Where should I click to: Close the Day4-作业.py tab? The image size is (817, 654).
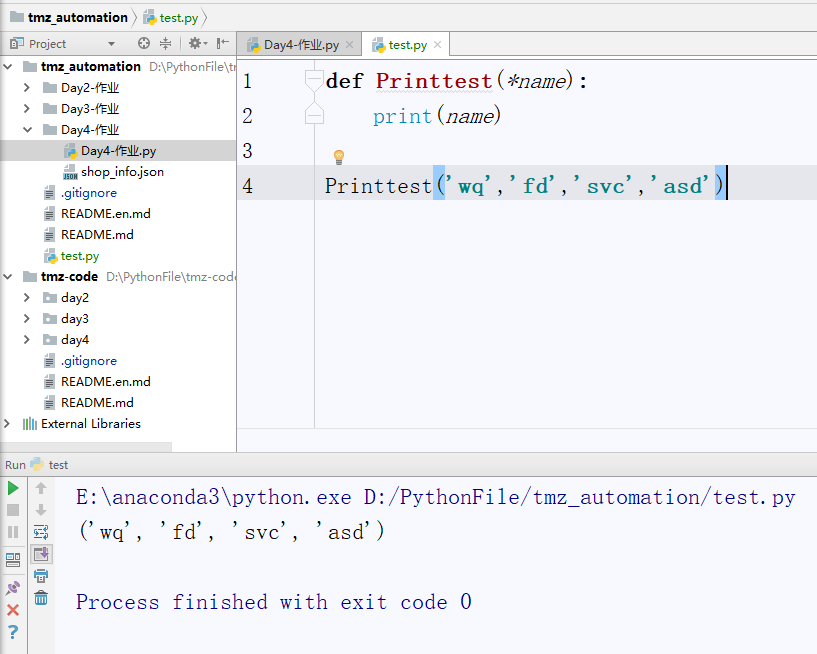click(x=350, y=45)
